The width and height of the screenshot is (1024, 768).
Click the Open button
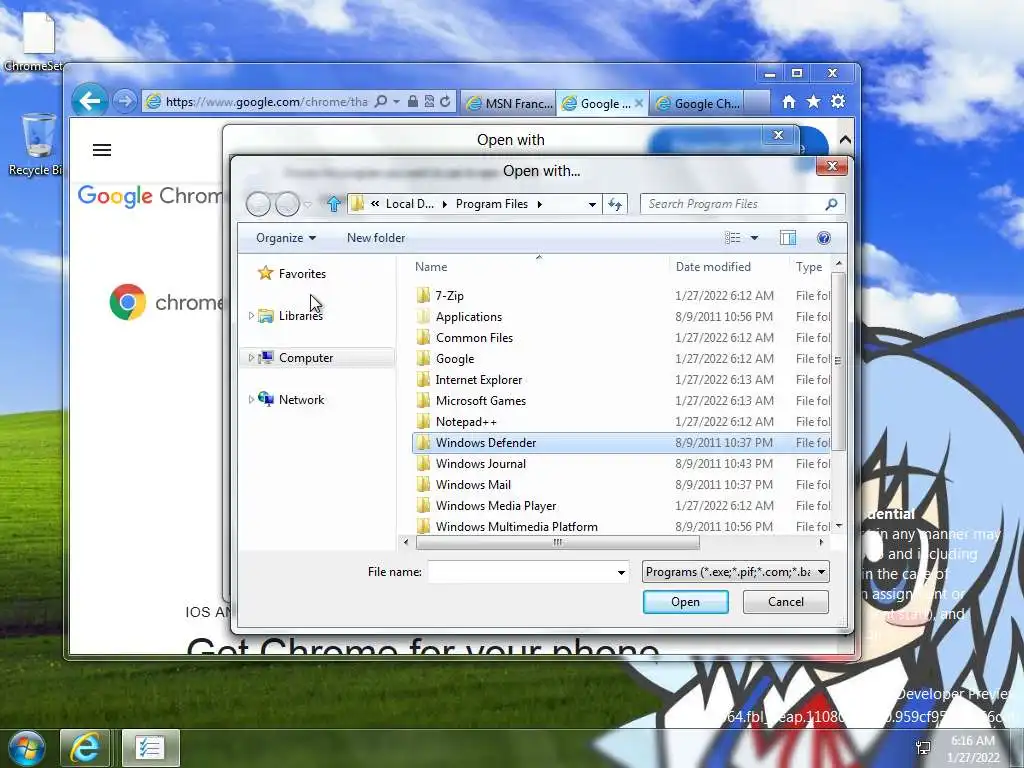[x=686, y=601]
